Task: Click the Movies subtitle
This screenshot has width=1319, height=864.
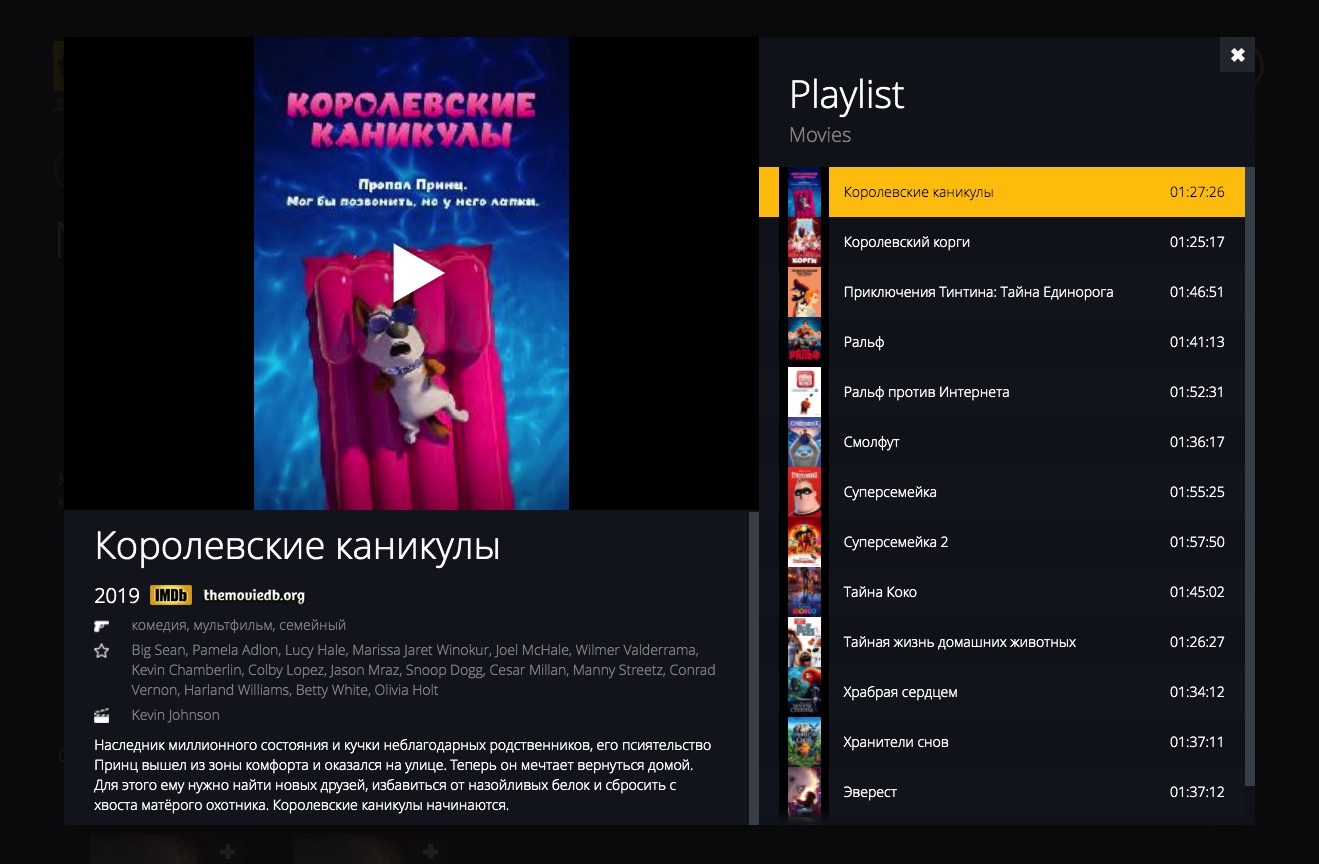Action: coord(820,135)
